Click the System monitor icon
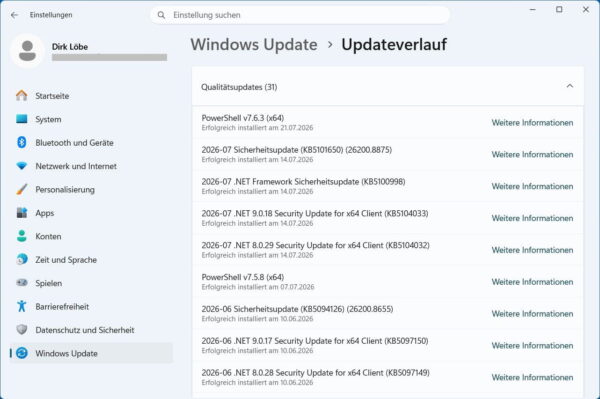The height and width of the screenshot is (399, 600). [22, 119]
